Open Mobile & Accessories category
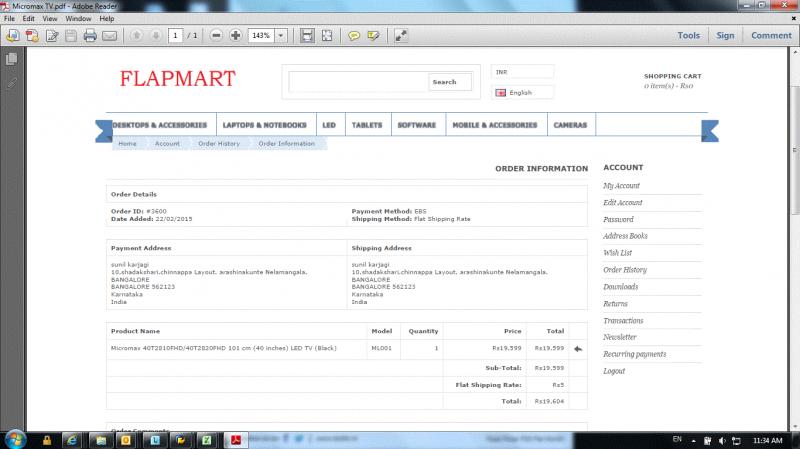Screen dimensions: 800x449 coord(495,125)
